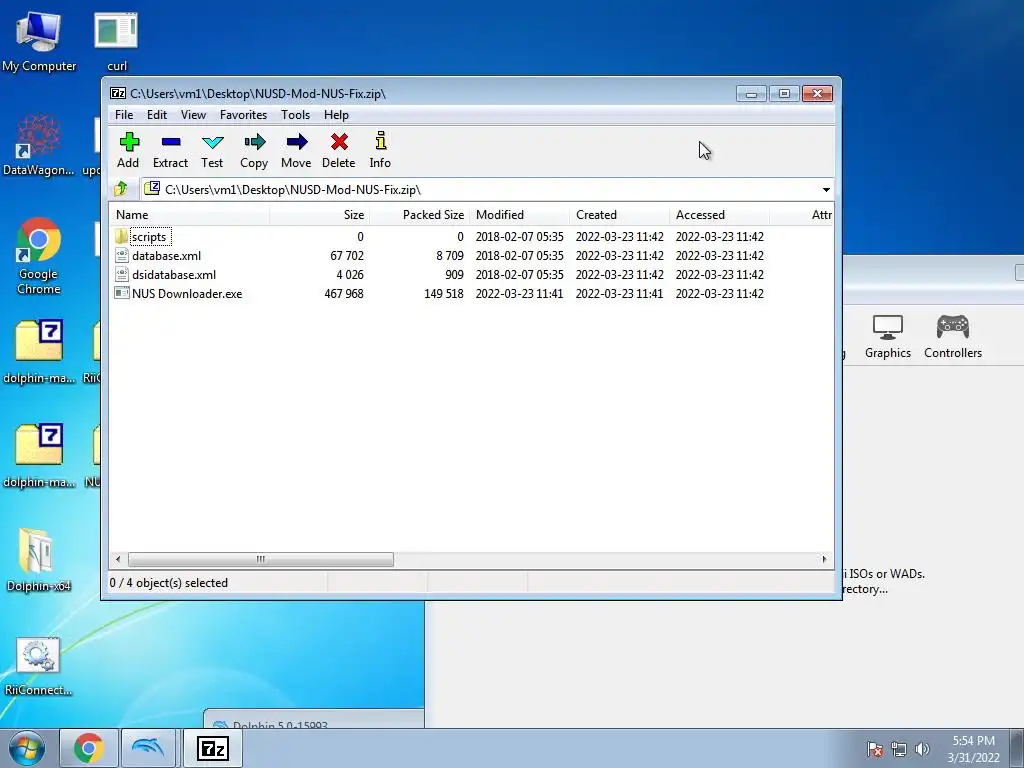The width and height of the screenshot is (1024, 768).
Task: Select the database.xml file icon
Action: (x=121, y=255)
